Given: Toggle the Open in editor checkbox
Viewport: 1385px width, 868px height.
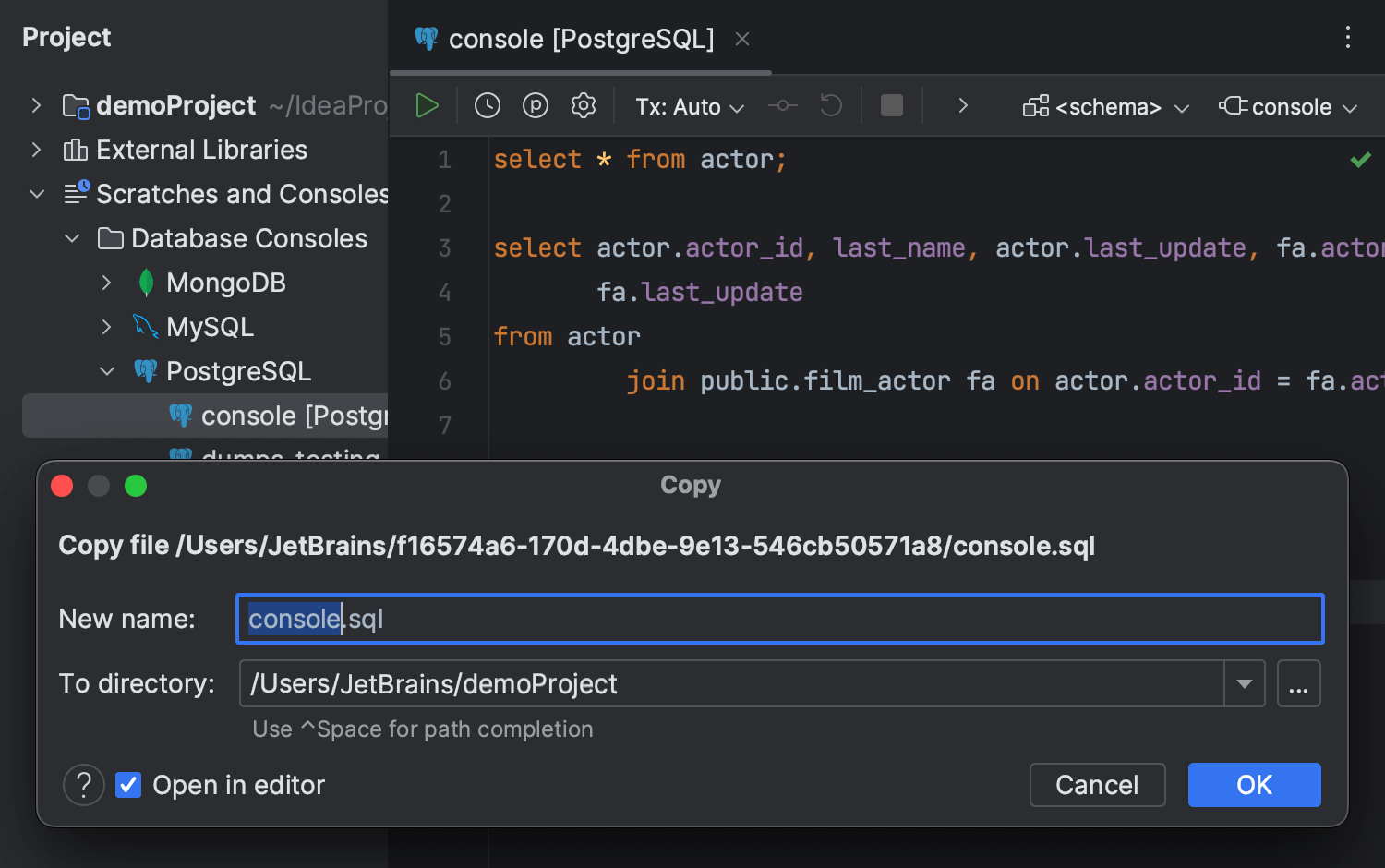Looking at the screenshot, I should 127,785.
